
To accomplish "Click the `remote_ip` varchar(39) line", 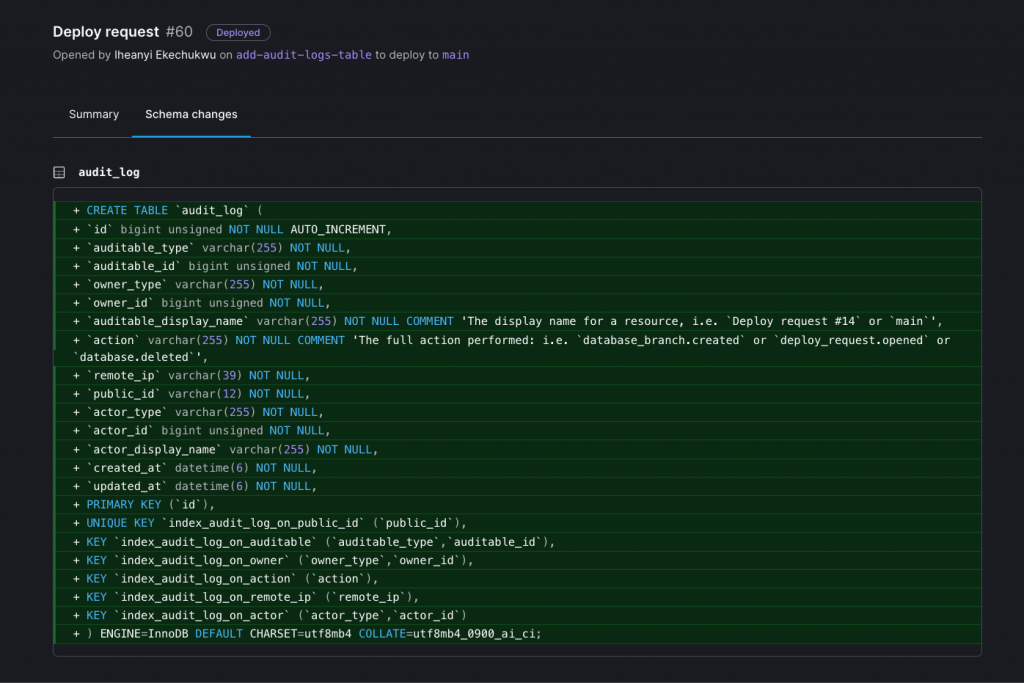I will pyautogui.click(x=517, y=375).
